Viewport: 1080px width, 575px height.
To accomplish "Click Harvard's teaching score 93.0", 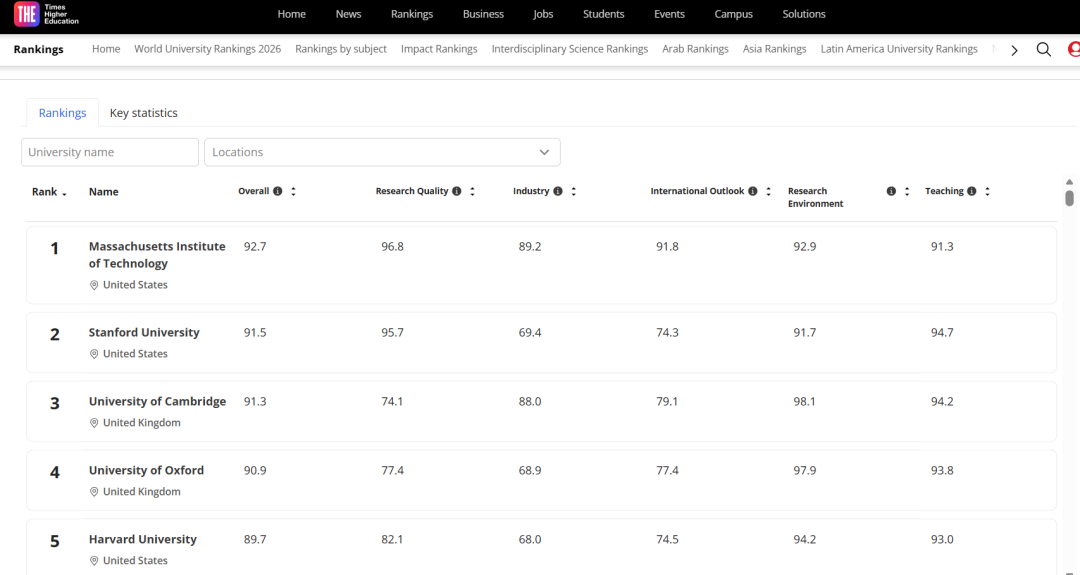I will click(x=942, y=539).
